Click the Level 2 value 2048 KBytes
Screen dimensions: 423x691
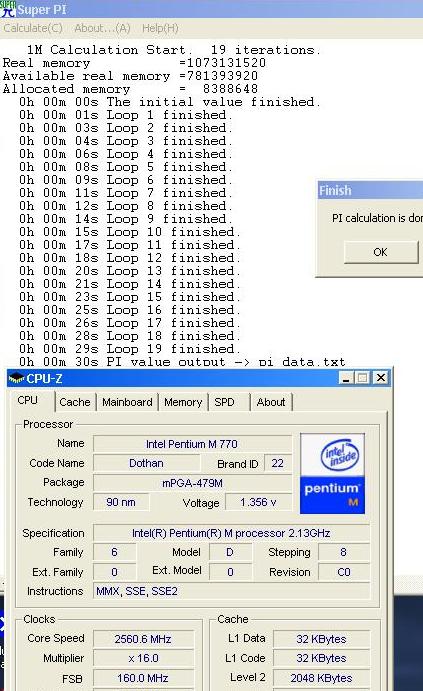[x=321, y=678]
